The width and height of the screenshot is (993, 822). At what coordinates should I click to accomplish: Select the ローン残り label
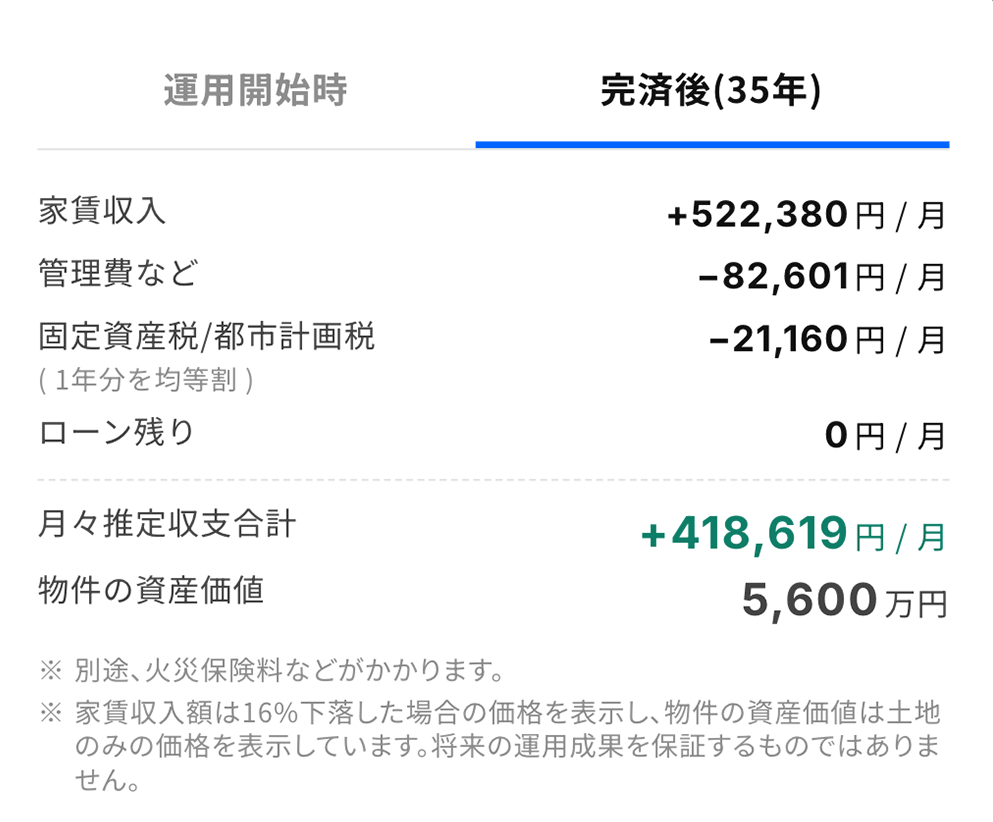(116, 432)
